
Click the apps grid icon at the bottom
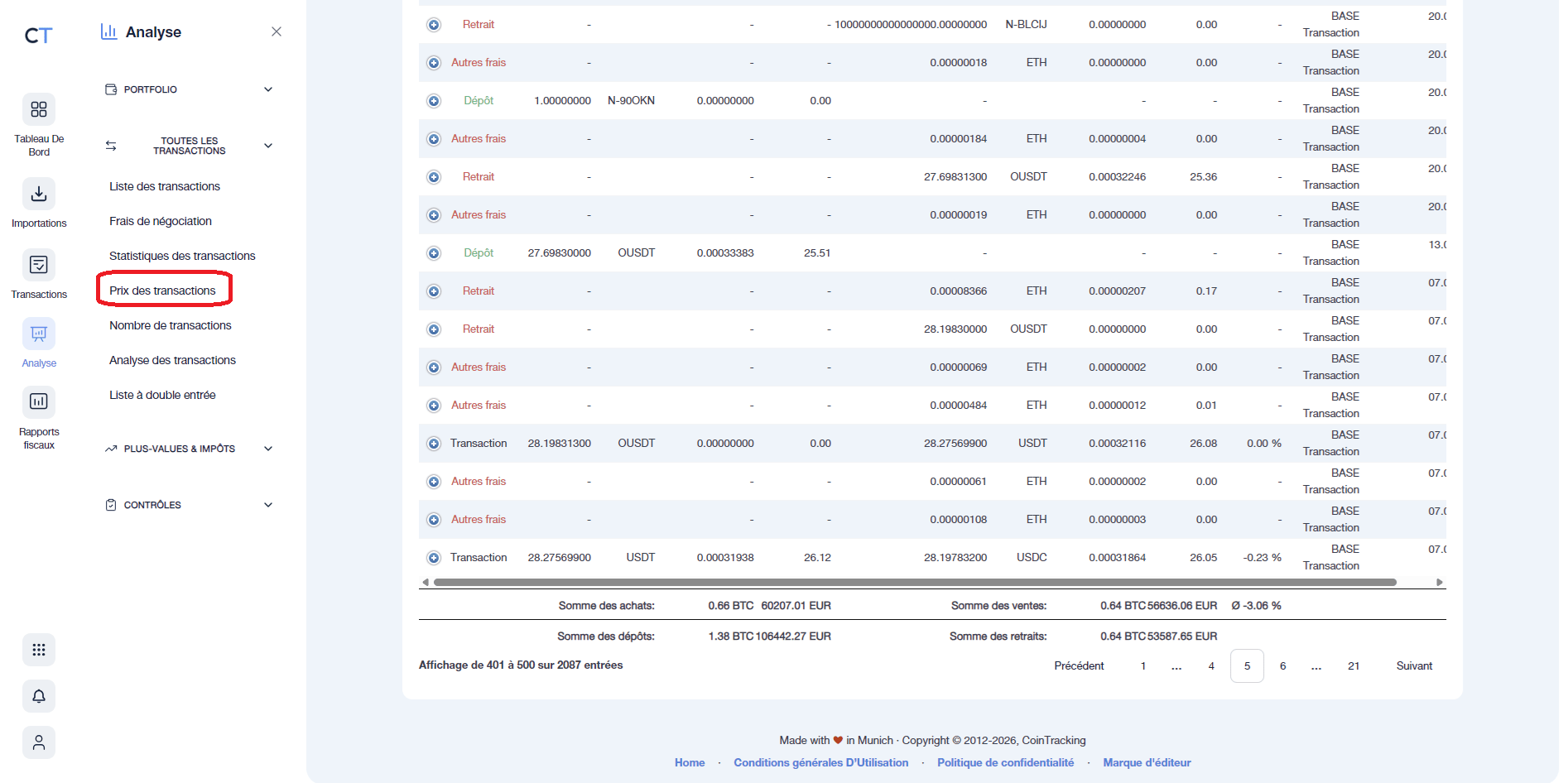[38, 650]
